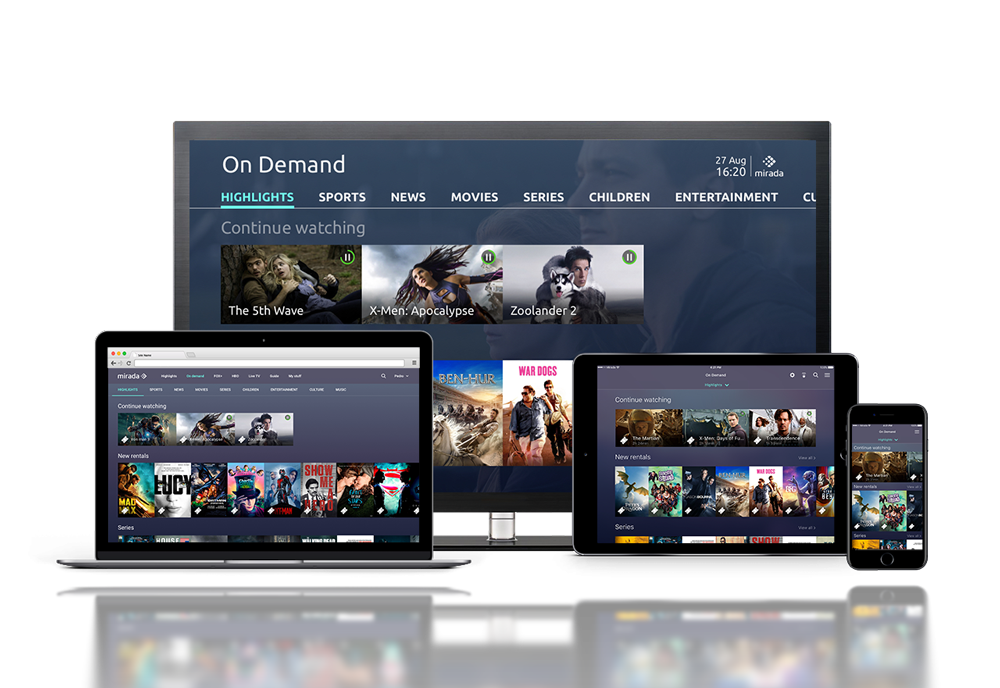Open the War Dogs poster on the tablet
This screenshot has width=1000, height=688.
tap(766, 491)
